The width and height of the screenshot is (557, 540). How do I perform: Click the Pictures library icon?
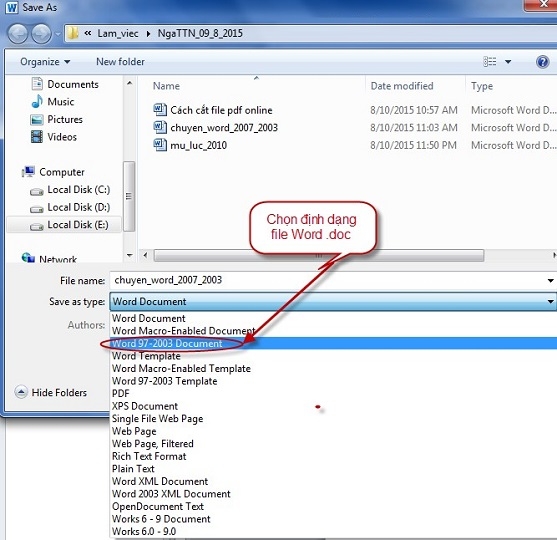(x=37, y=119)
